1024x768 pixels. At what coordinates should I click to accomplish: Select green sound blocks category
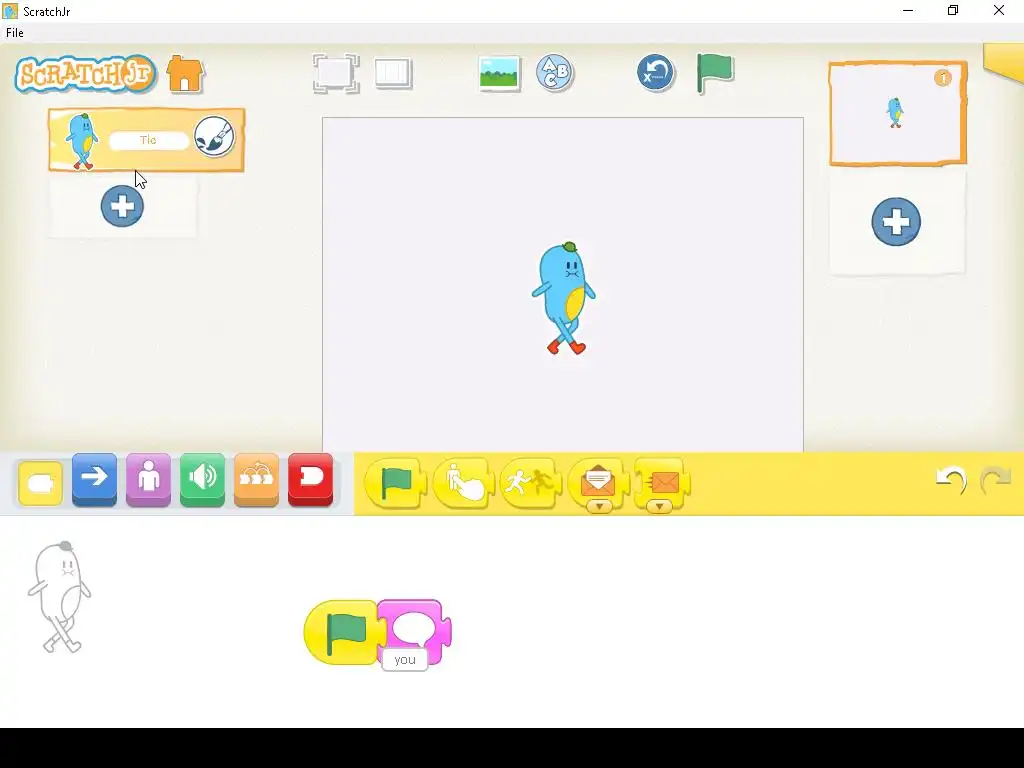coord(202,480)
